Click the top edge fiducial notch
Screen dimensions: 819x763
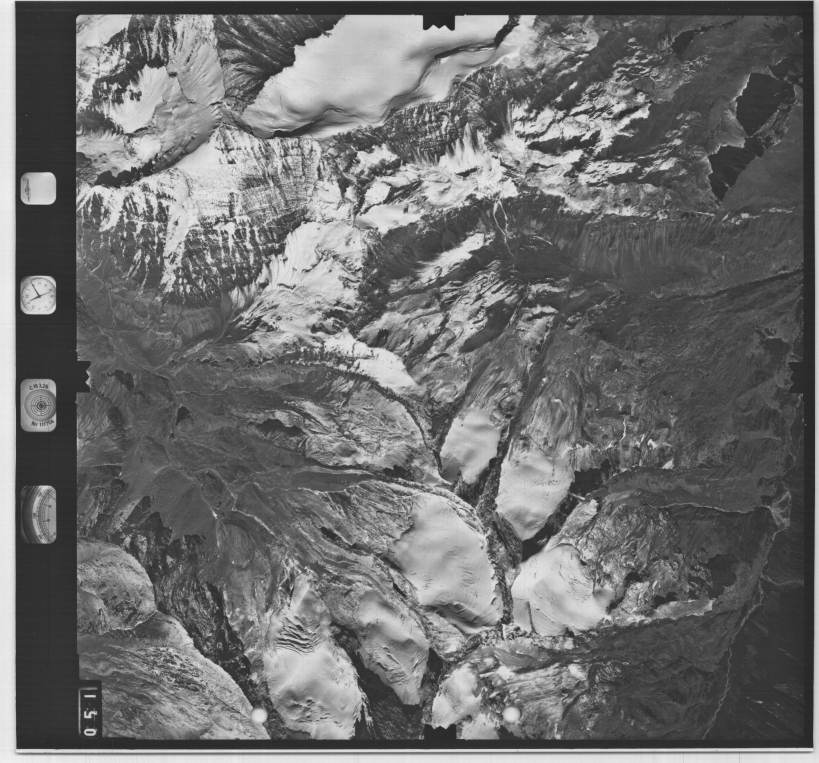point(438,22)
